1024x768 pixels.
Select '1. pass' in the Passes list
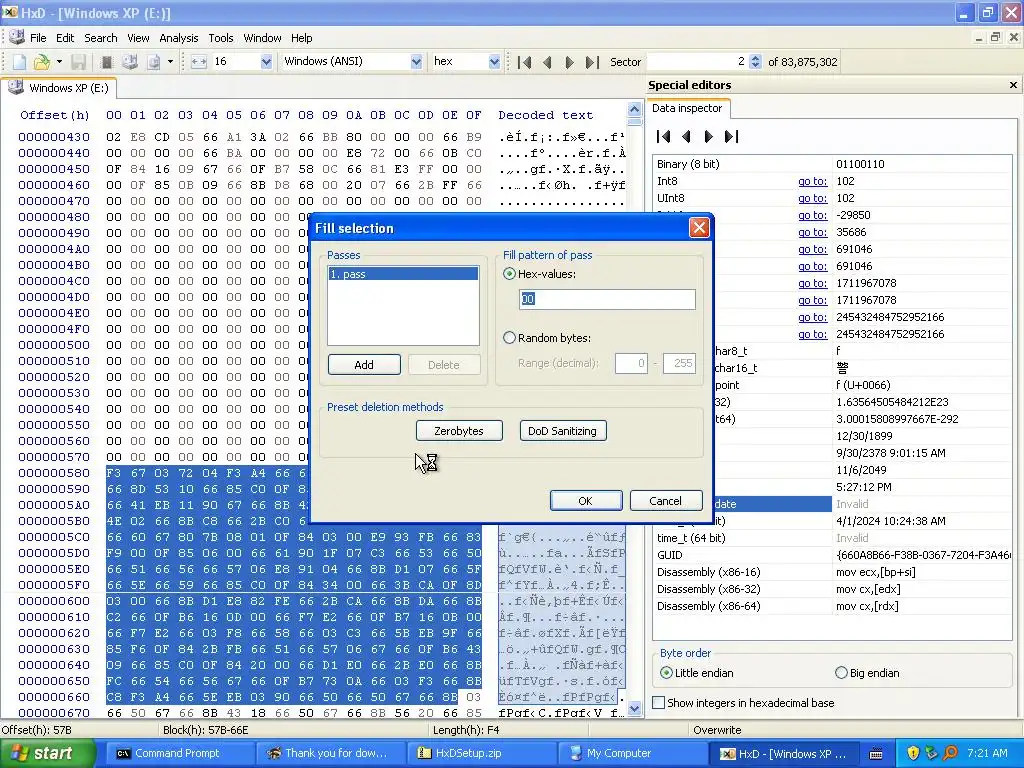403,274
